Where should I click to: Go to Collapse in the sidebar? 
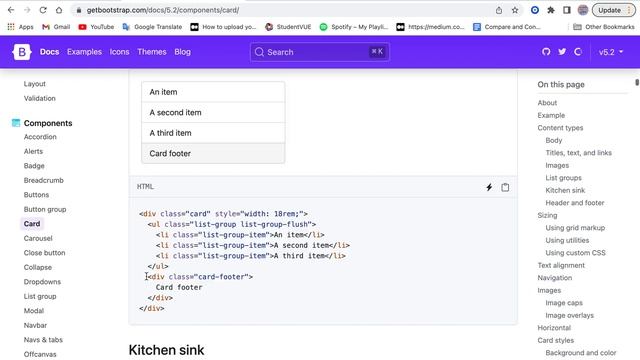coord(38,267)
